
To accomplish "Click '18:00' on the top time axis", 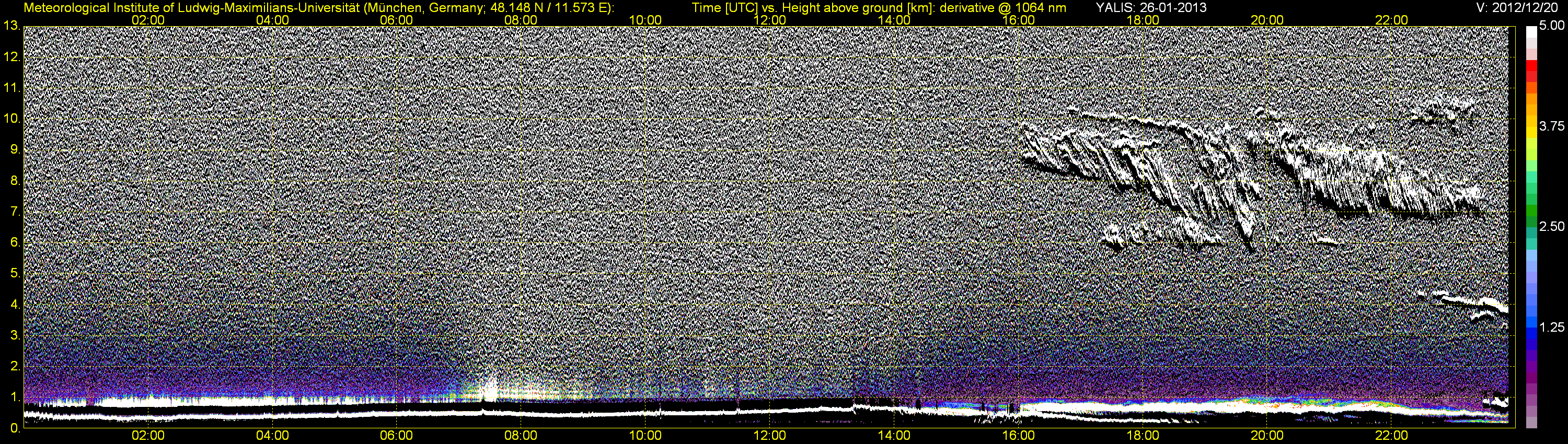I will [1143, 20].
